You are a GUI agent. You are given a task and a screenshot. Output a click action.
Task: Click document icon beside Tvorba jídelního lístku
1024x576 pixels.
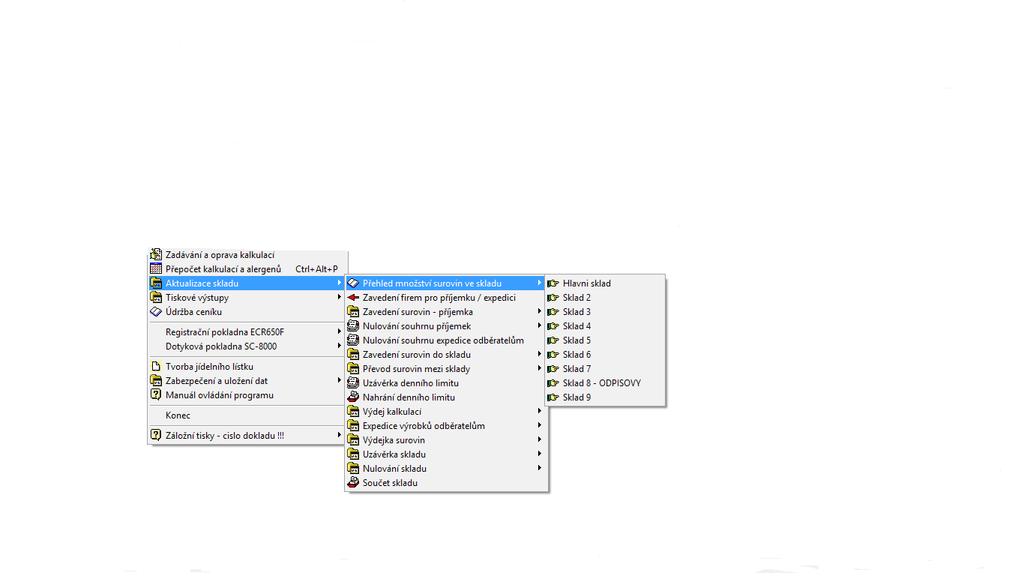[155, 366]
